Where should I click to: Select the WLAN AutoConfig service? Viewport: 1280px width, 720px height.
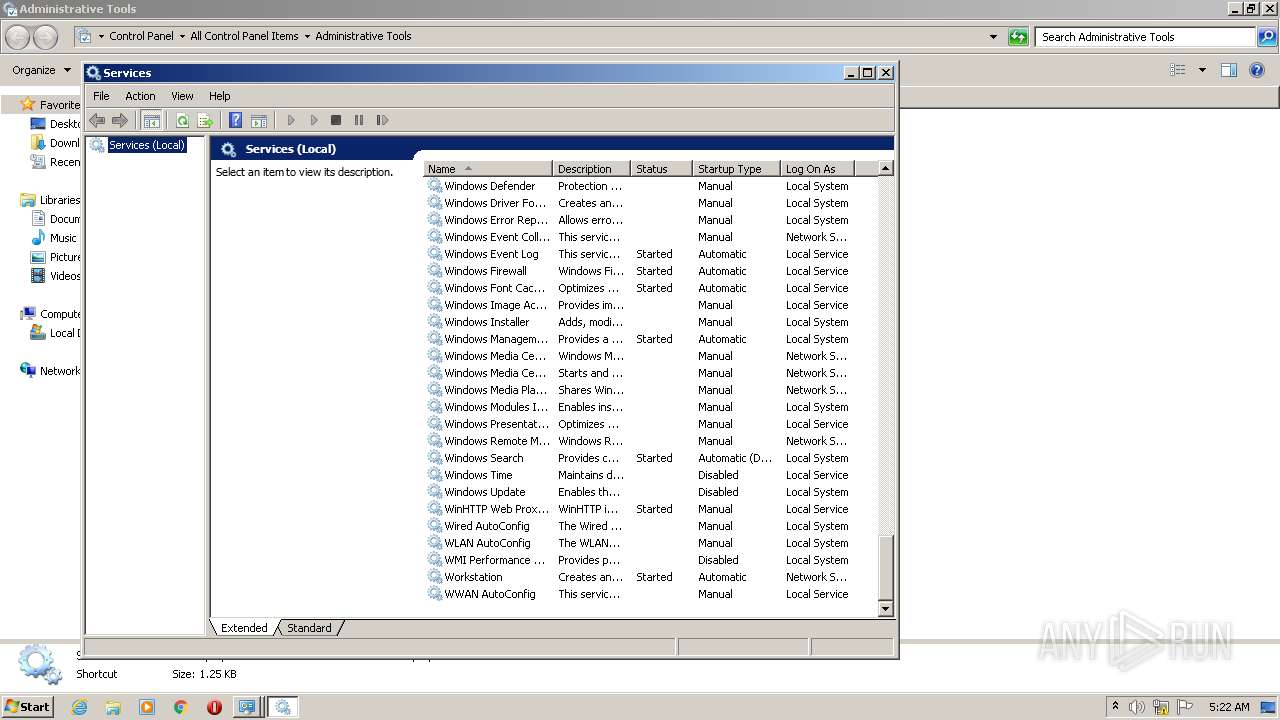(650, 543)
